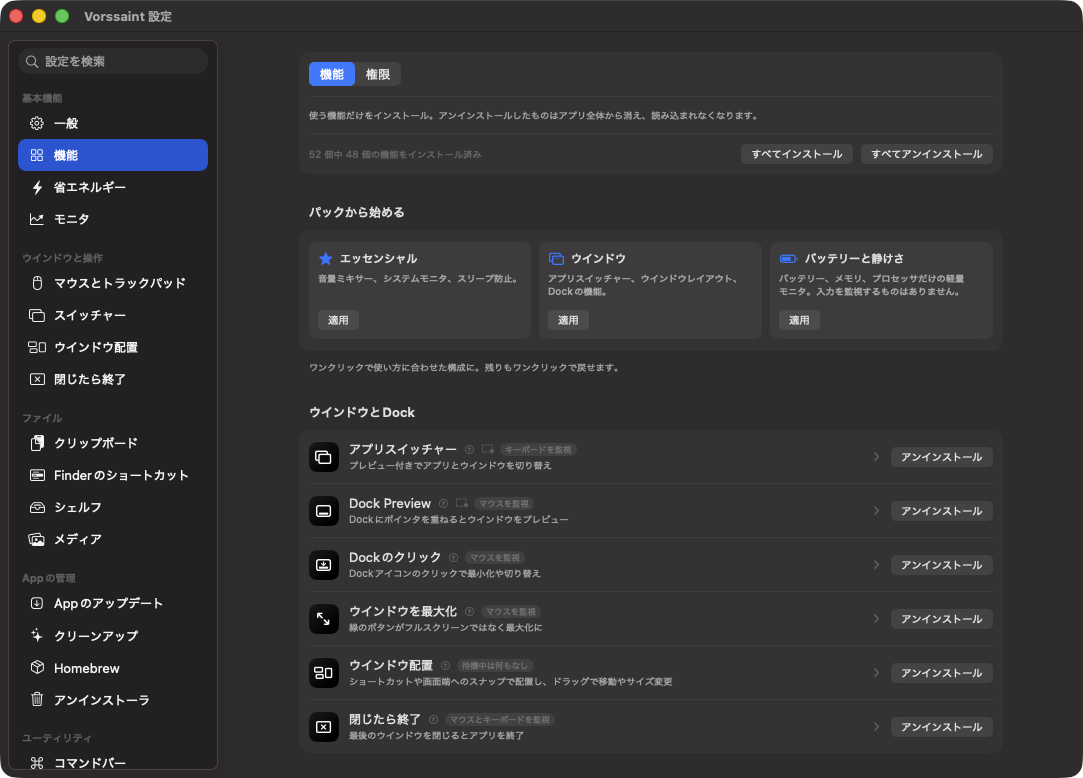Open 省エネルギー energy saver settings
Image resolution: width=1083 pixels, height=778 pixels.
coord(113,187)
